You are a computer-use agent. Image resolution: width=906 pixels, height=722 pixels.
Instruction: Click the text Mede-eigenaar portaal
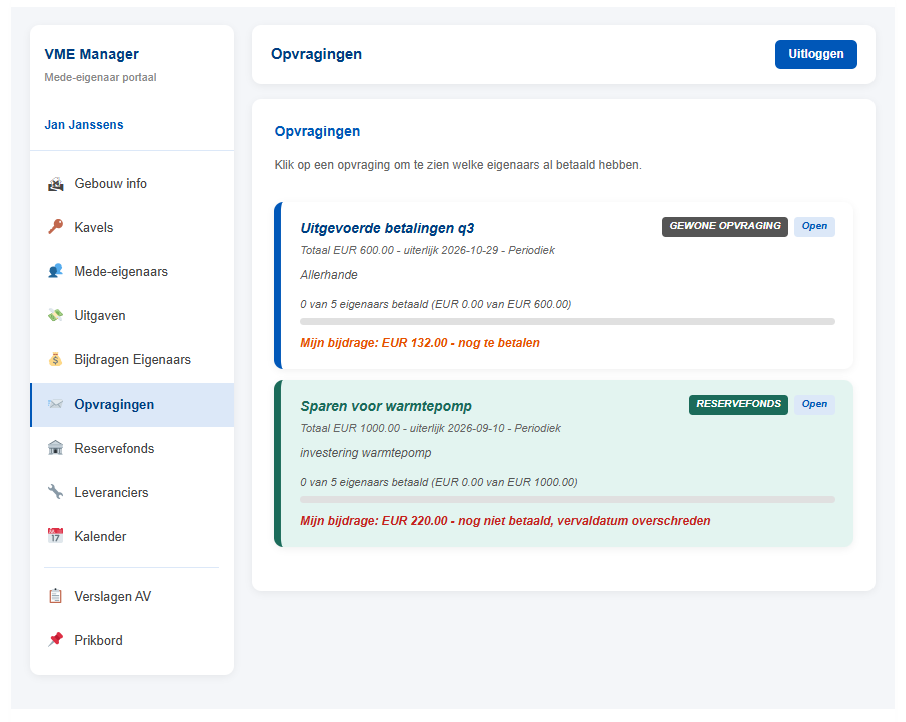[x=100, y=77]
